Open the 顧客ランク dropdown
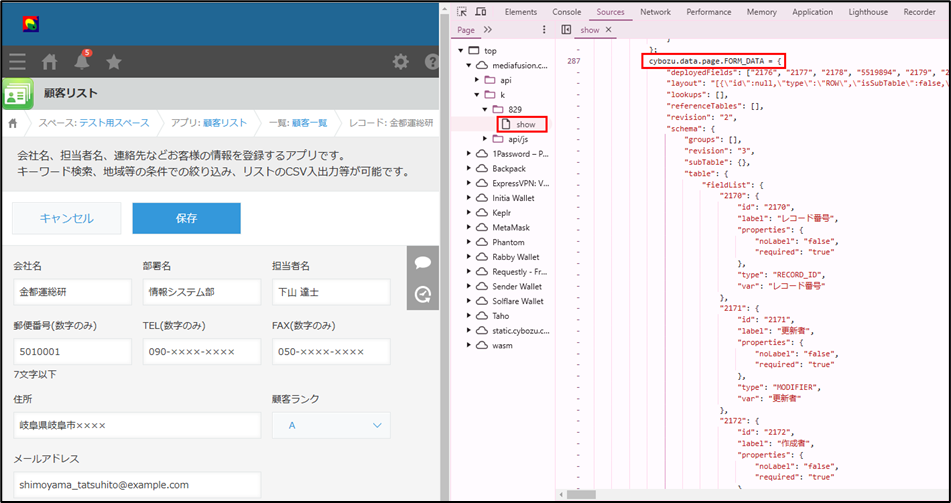 pyautogui.click(x=331, y=425)
